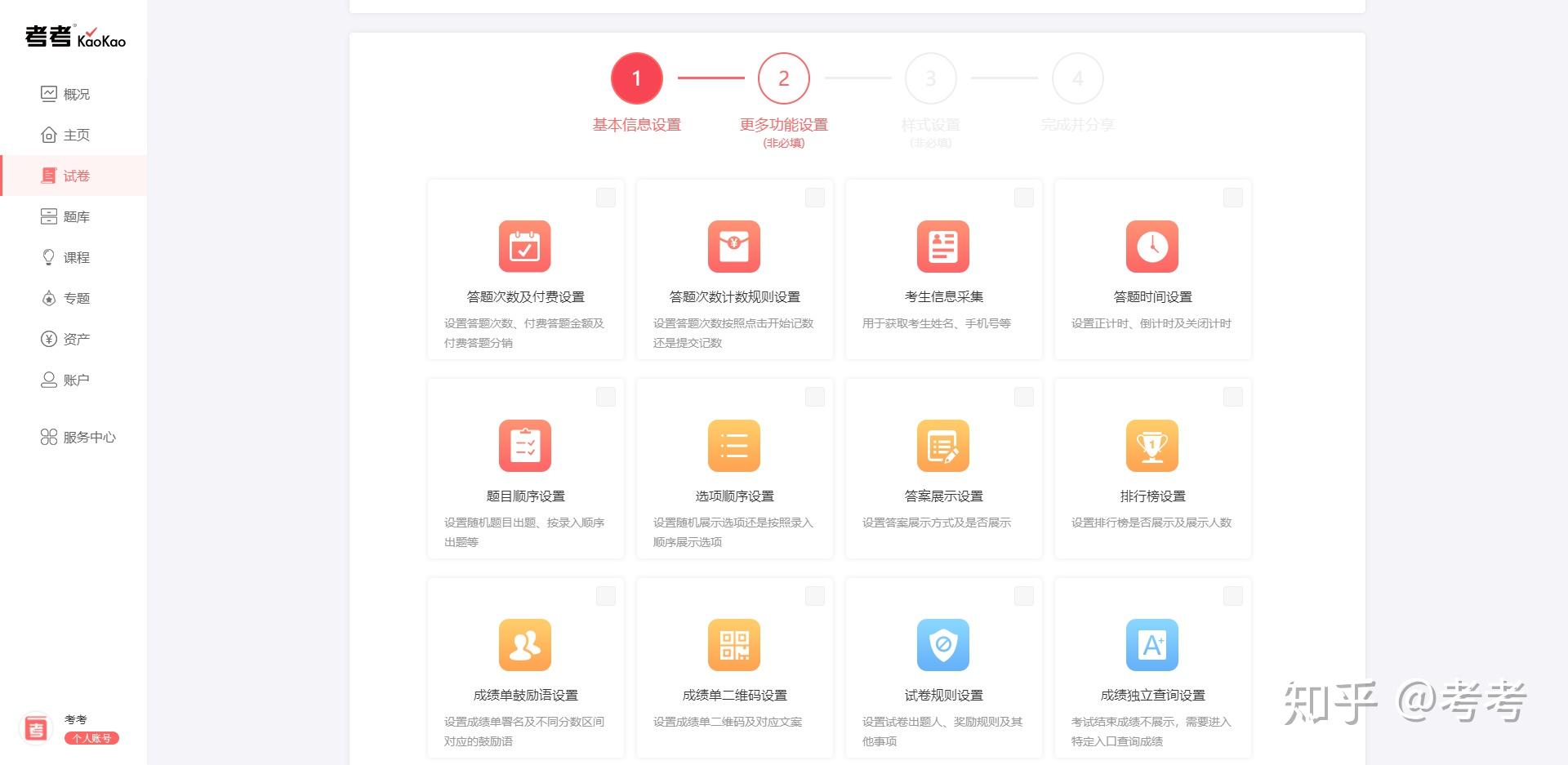Click the 试卷规则设置 shield icon
This screenshot has height=765, width=1568.
click(943, 645)
